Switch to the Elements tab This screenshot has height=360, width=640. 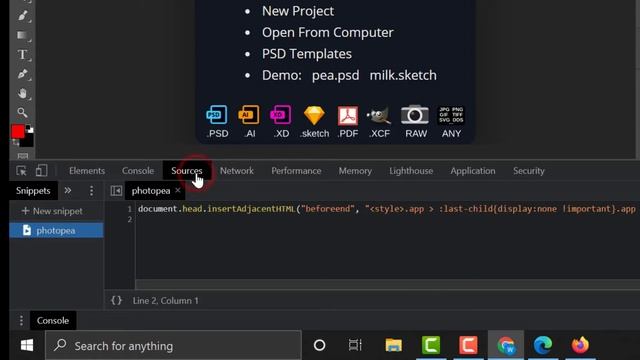[87, 171]
